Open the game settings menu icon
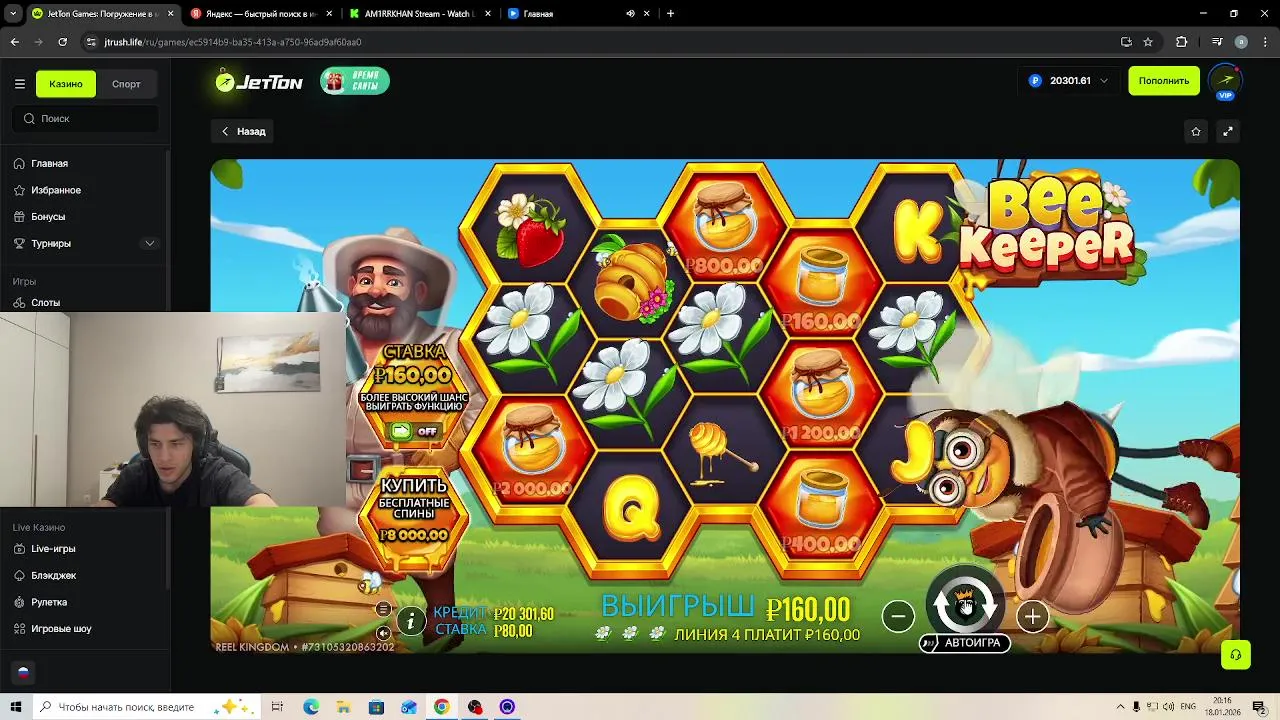Viewport: 1280px width, 720px height. click(383, 609)
